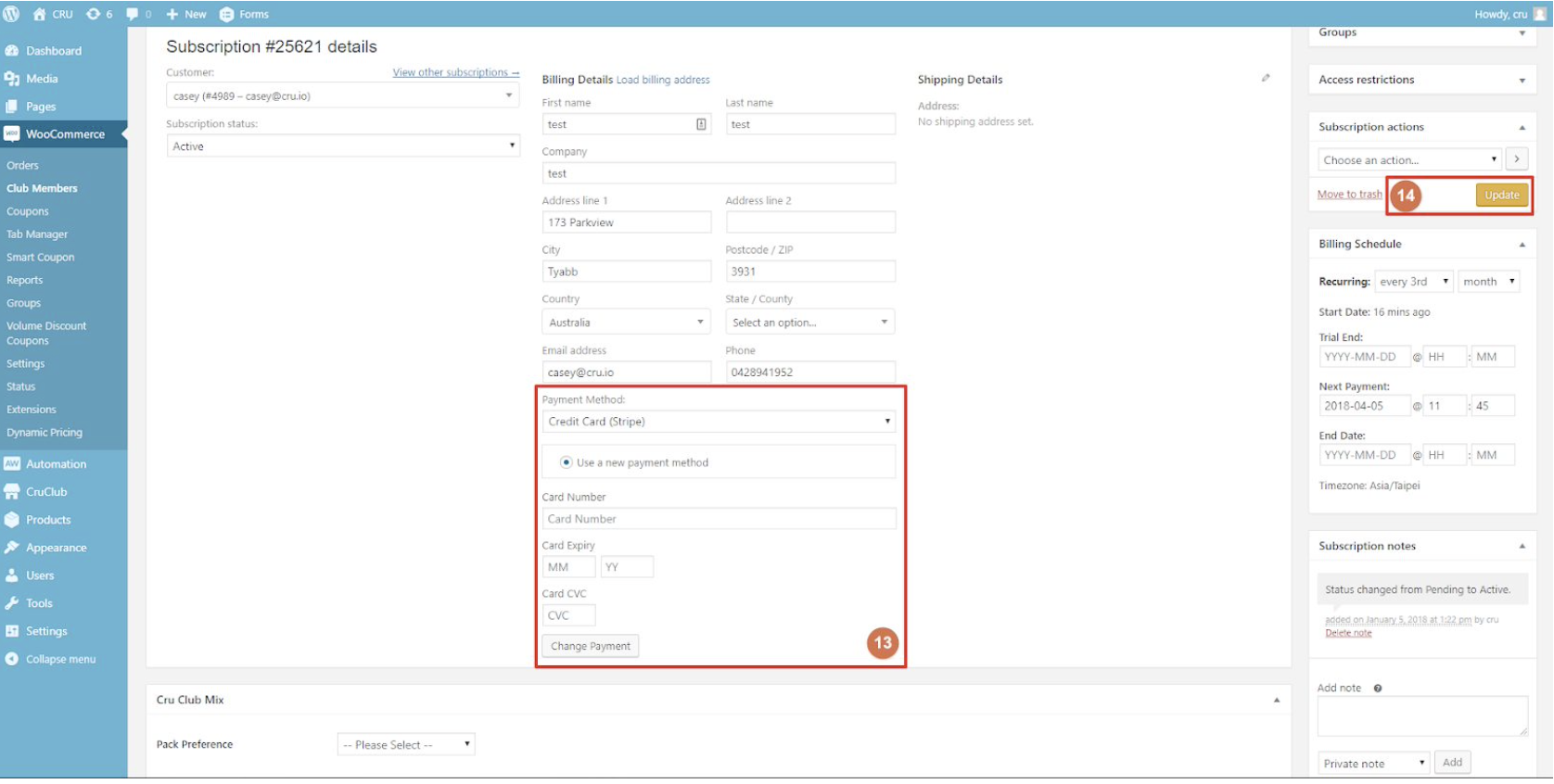Click the Add note text area

1422,716
